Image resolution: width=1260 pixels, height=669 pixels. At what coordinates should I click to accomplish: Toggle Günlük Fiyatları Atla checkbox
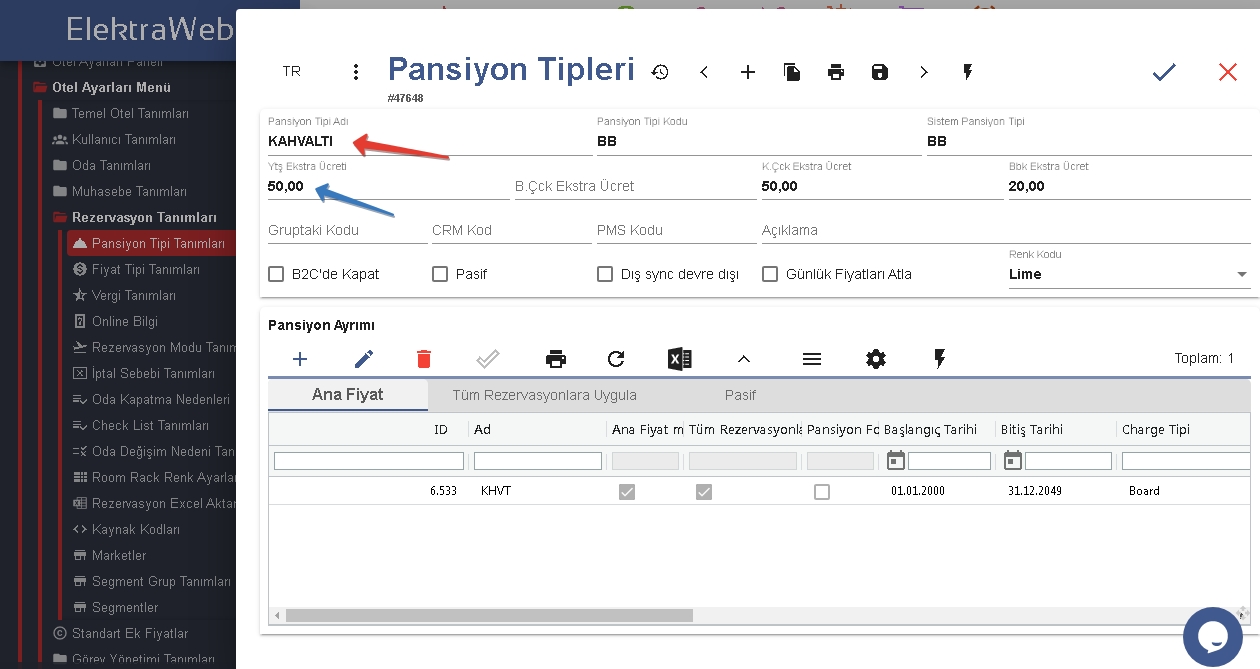tap(770, 274)
